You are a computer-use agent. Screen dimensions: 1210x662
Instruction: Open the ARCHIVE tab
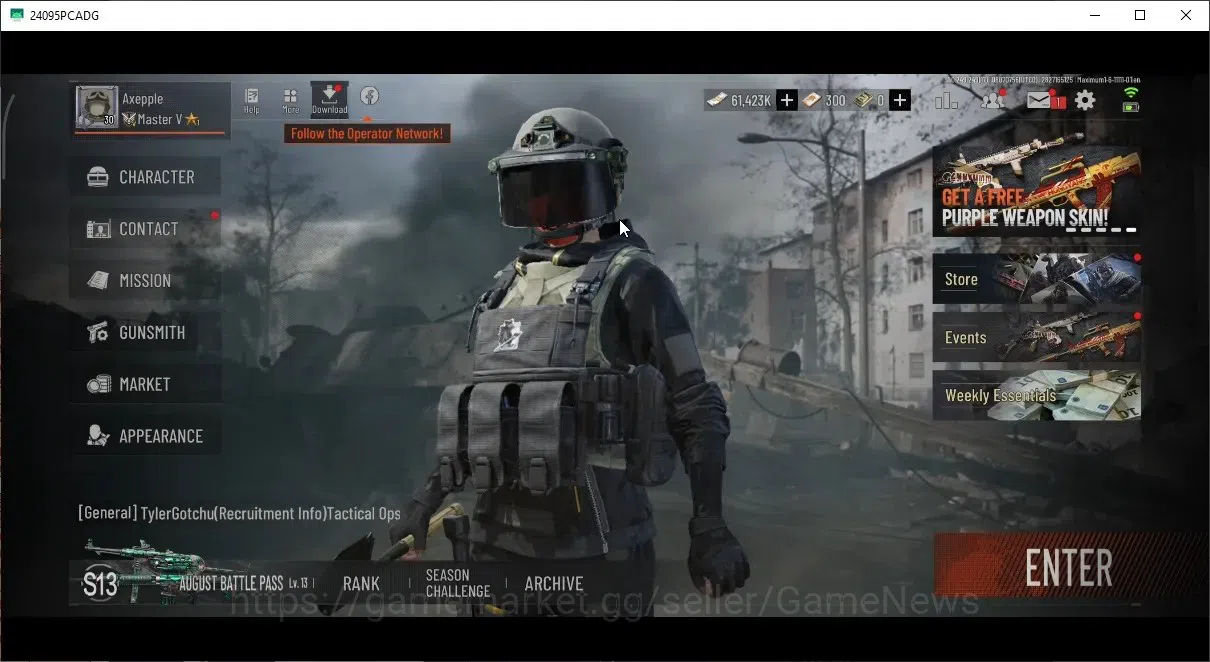(x=554, y=584)
